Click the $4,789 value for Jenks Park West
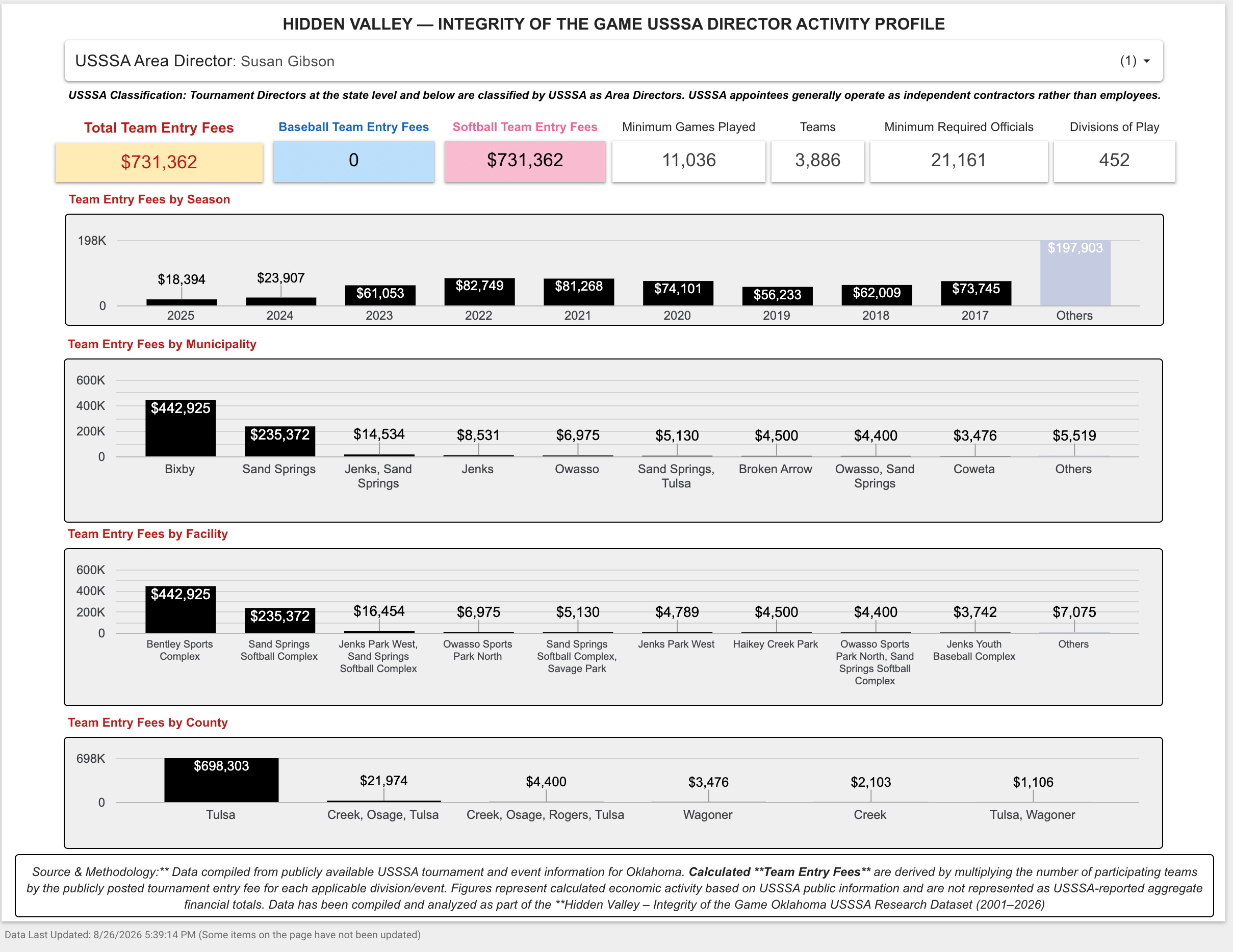The height and width of the screenshot is (952, 1233). coord(677,612)
